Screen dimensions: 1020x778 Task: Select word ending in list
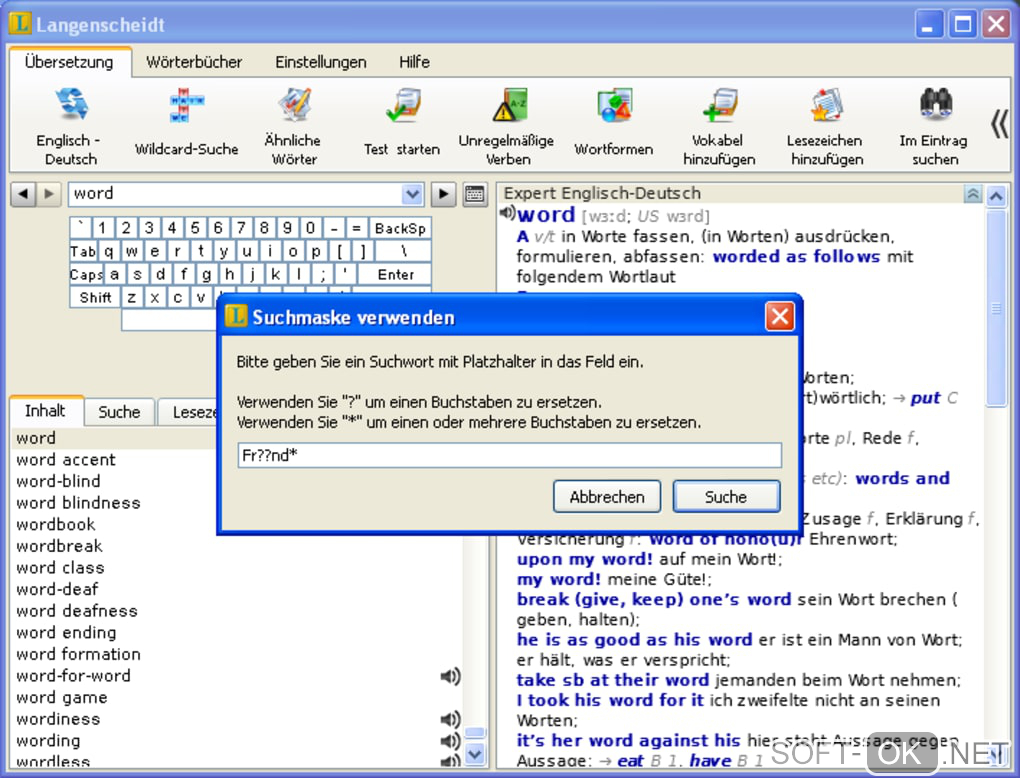(66, 632)
